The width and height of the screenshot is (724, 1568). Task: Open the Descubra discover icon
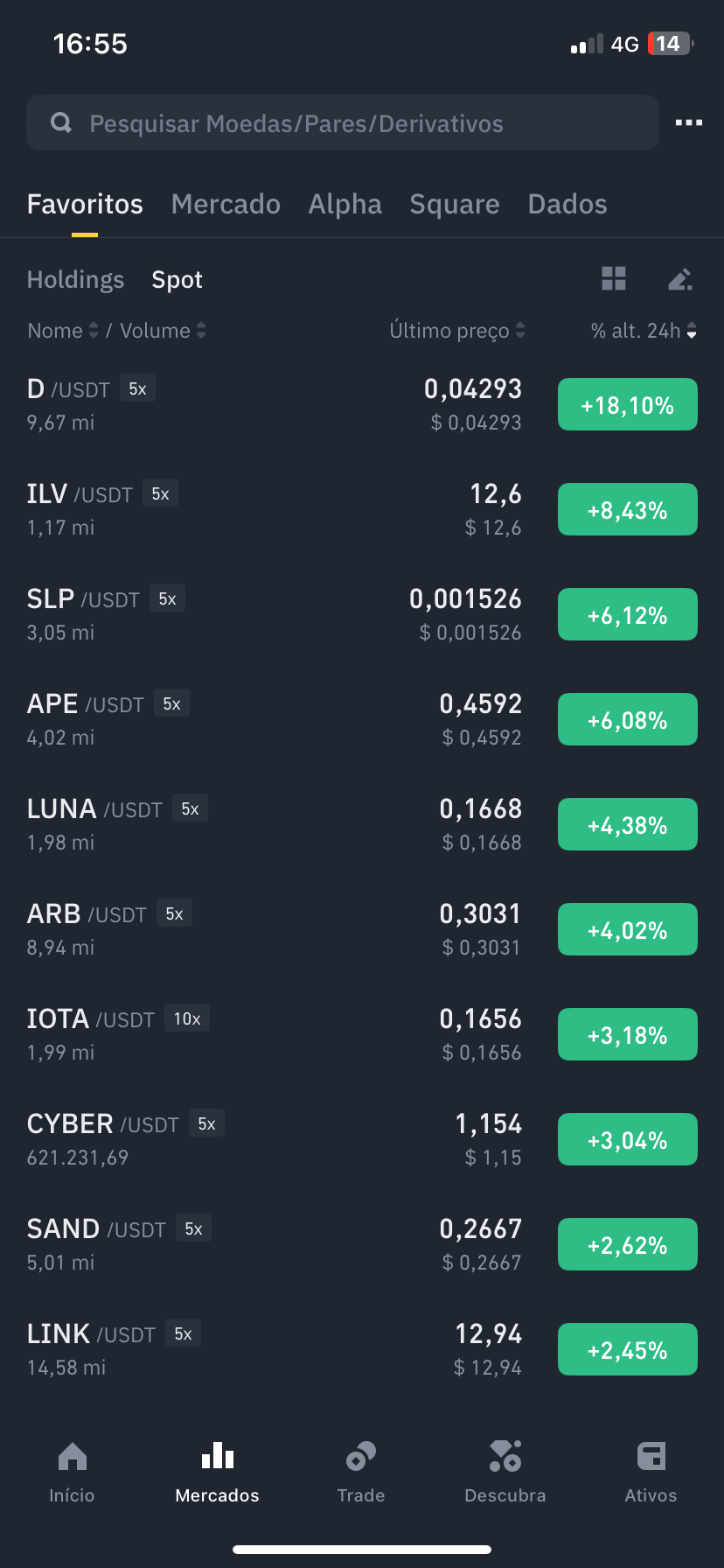click(x=505, y=1457)
